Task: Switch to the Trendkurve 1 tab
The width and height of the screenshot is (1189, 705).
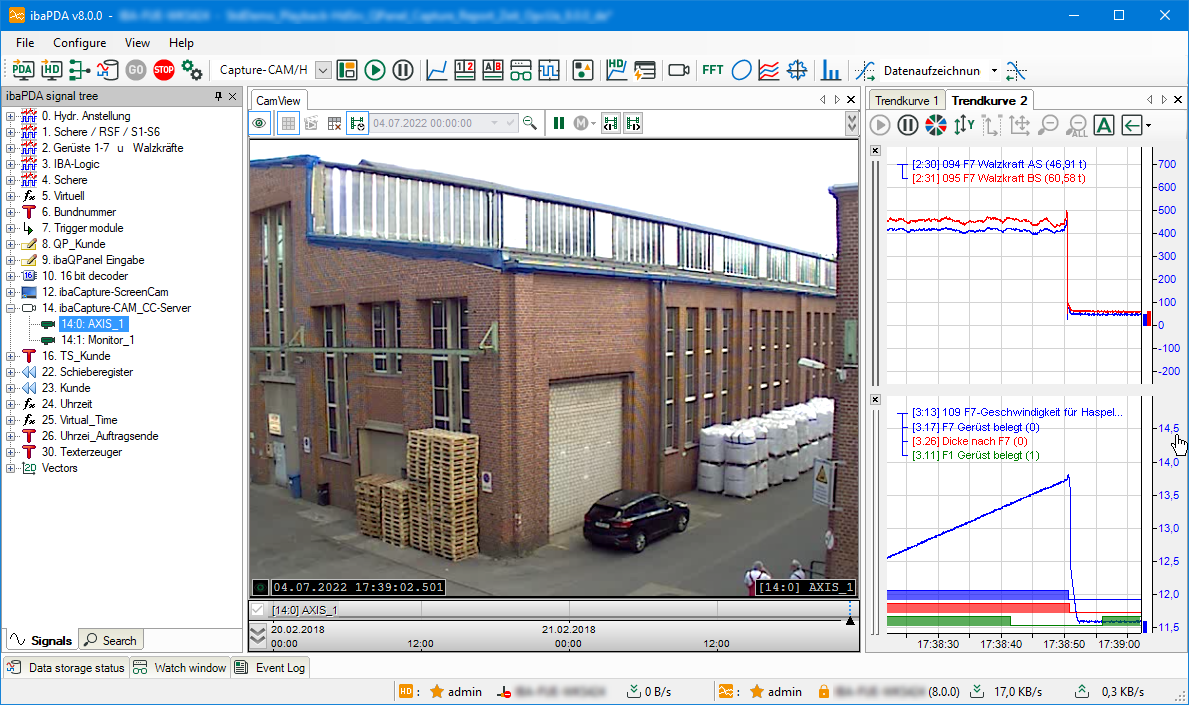Action: point(906,100)
